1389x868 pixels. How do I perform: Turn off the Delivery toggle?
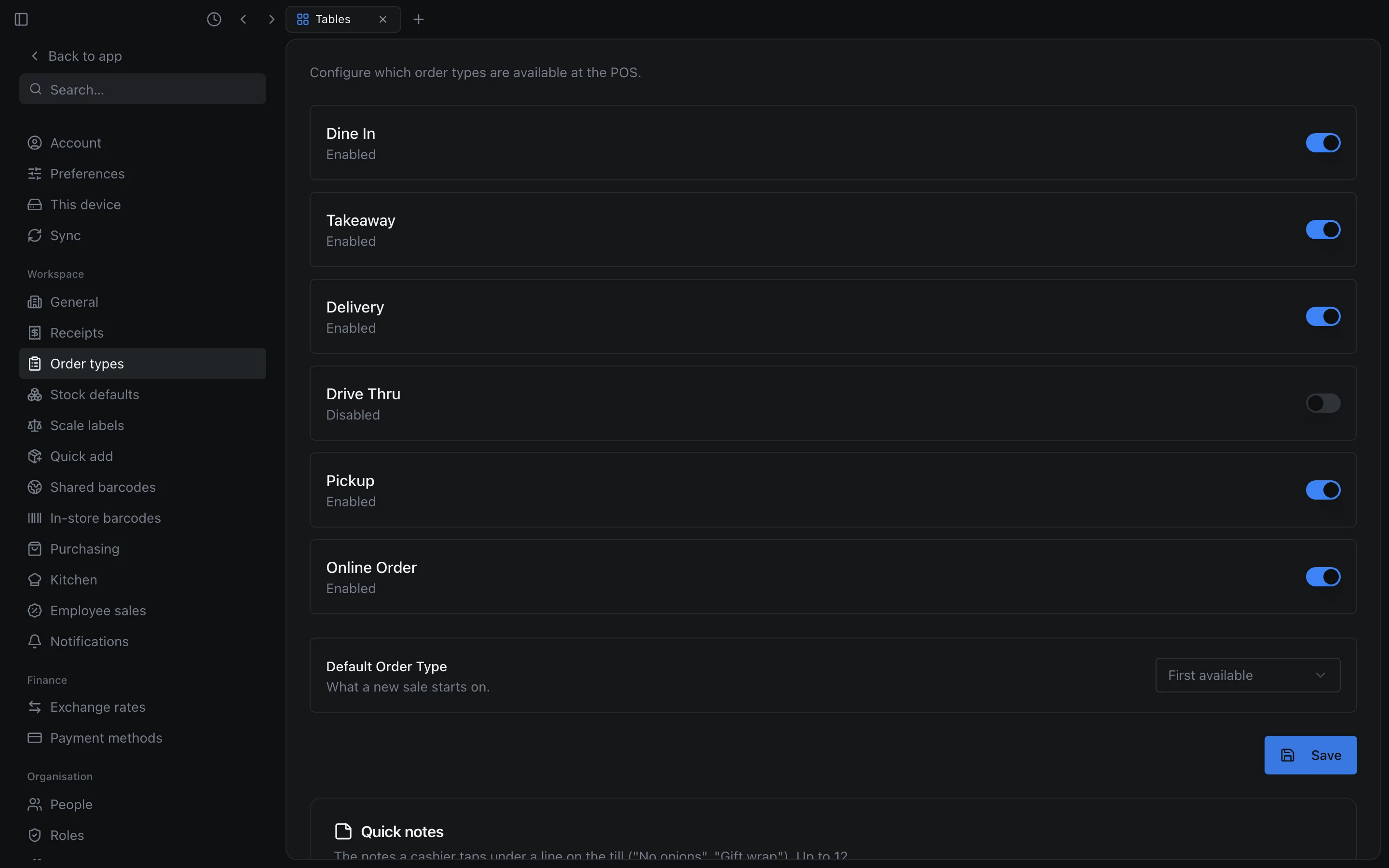pyautogui.click(x=1323, y=316)
